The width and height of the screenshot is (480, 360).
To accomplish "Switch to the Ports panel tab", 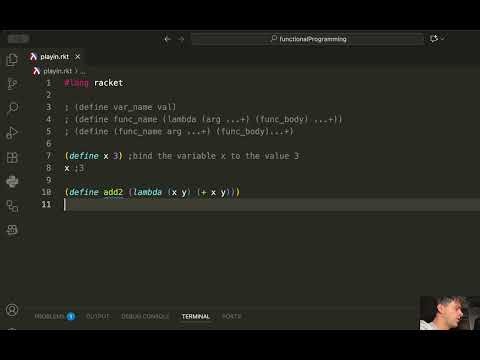I will tap(231, 316).
